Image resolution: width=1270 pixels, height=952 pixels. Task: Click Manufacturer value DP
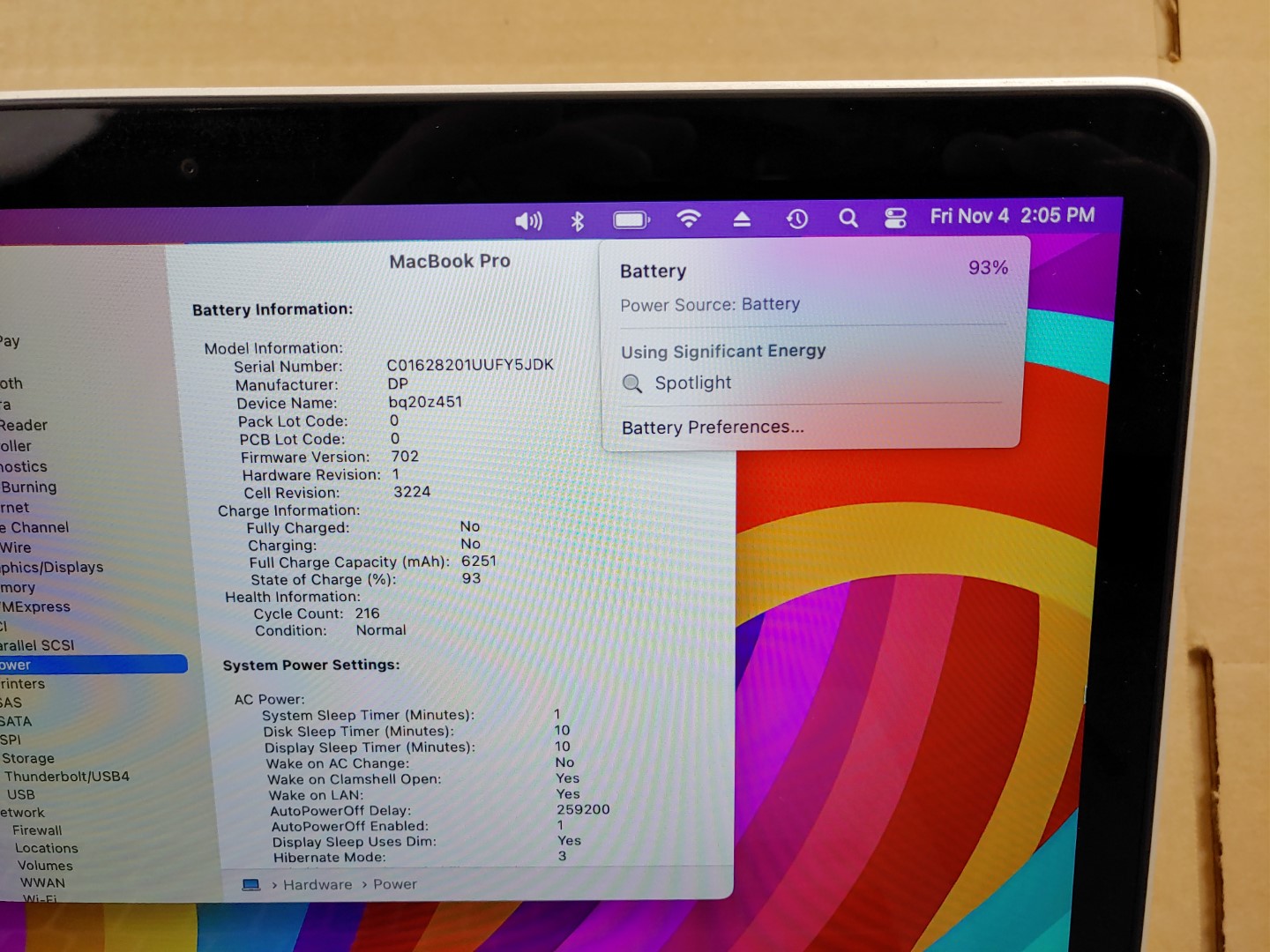click(x=398, y=383)
